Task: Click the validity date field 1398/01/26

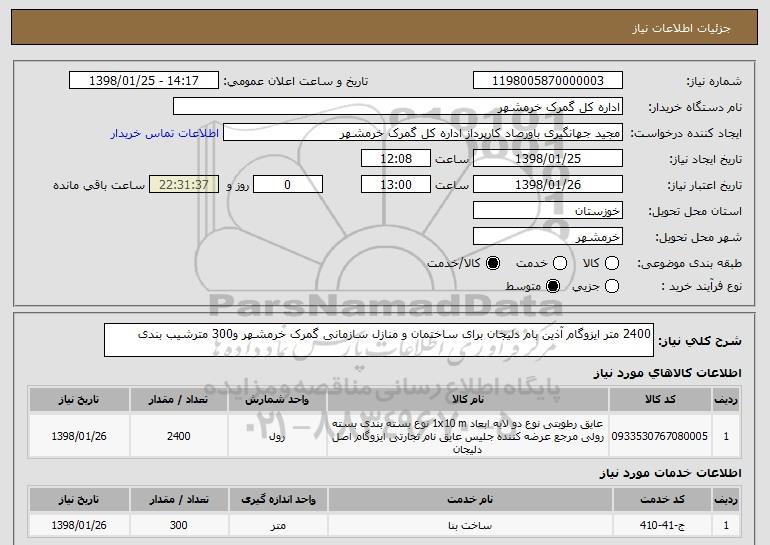Action: [548, 185]
